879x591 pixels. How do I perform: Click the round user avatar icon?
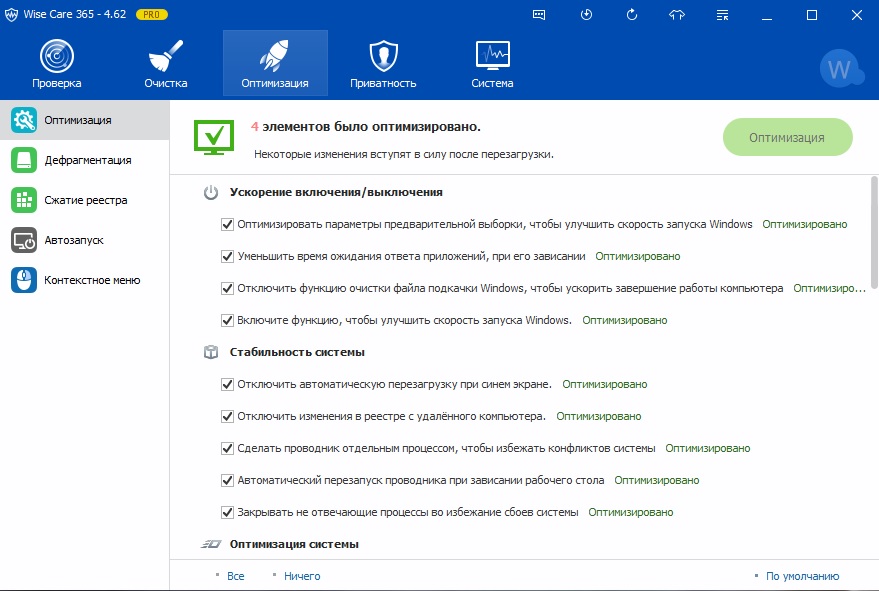coord(840,69)
